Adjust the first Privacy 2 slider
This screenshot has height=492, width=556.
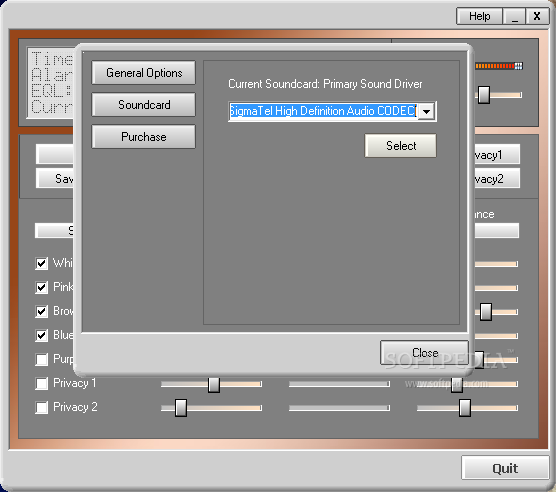point(181,408)
